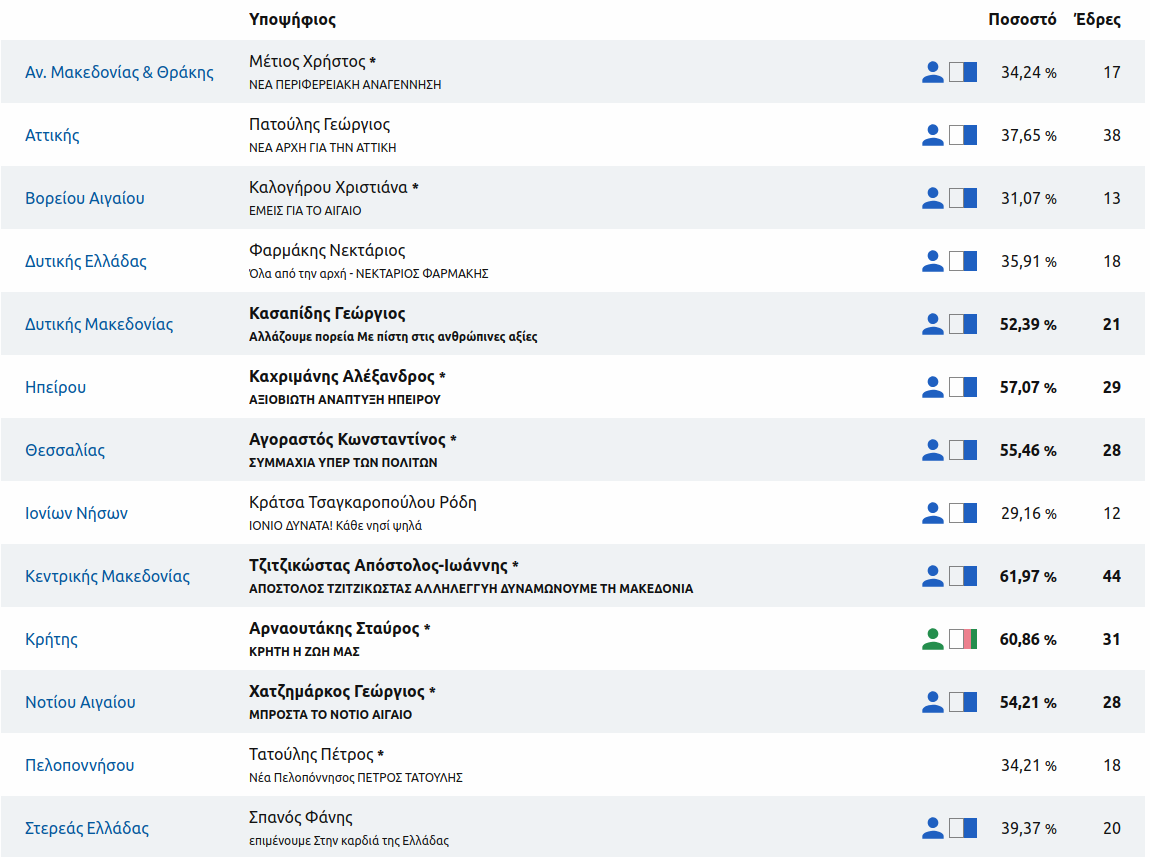Click the blue party color bar for Μέτιος Χρήστος
The width and height of the screenshot is (1150, 857).
coord(963,72)
